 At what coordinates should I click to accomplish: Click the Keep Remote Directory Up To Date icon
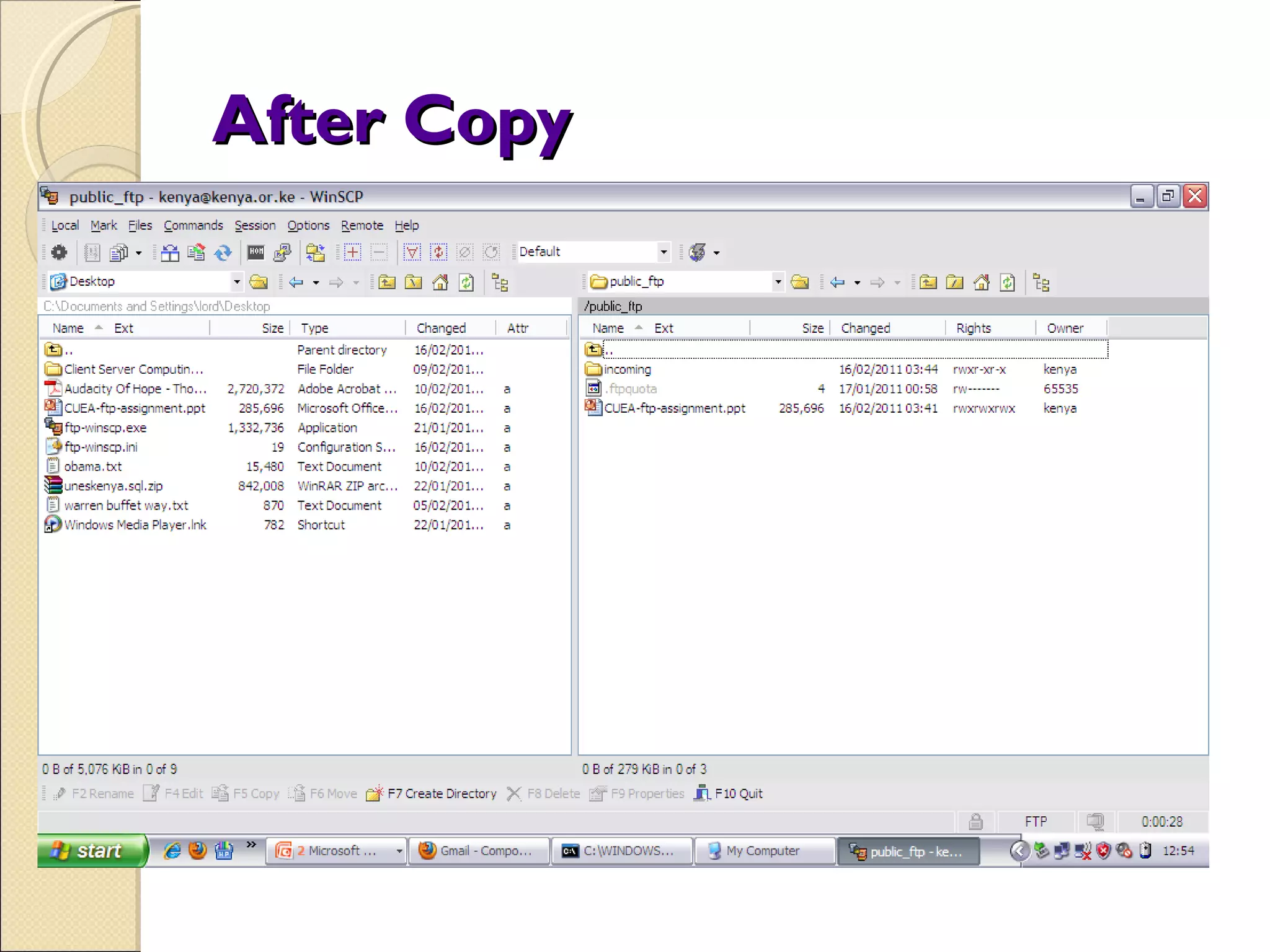(x=196, y=252)
